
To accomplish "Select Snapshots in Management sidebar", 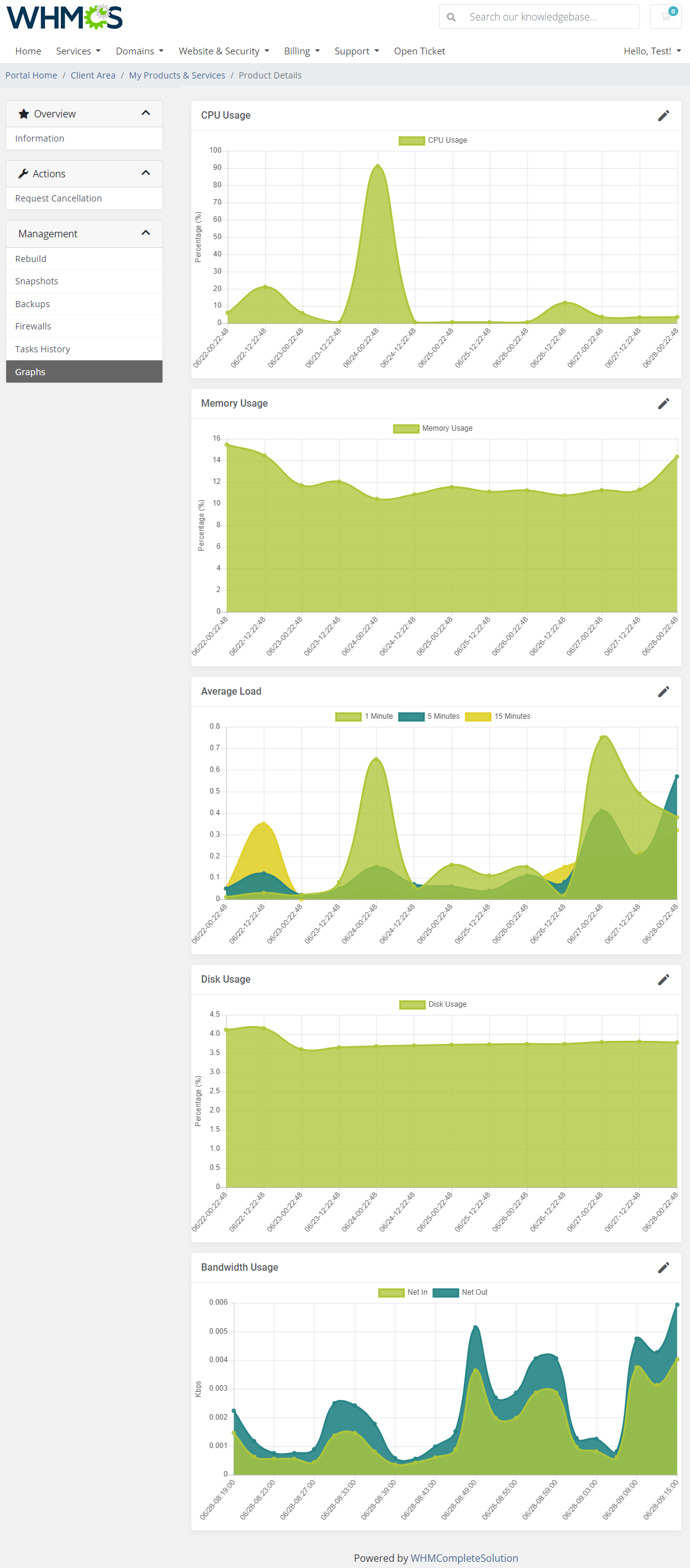I will [36, 281].
